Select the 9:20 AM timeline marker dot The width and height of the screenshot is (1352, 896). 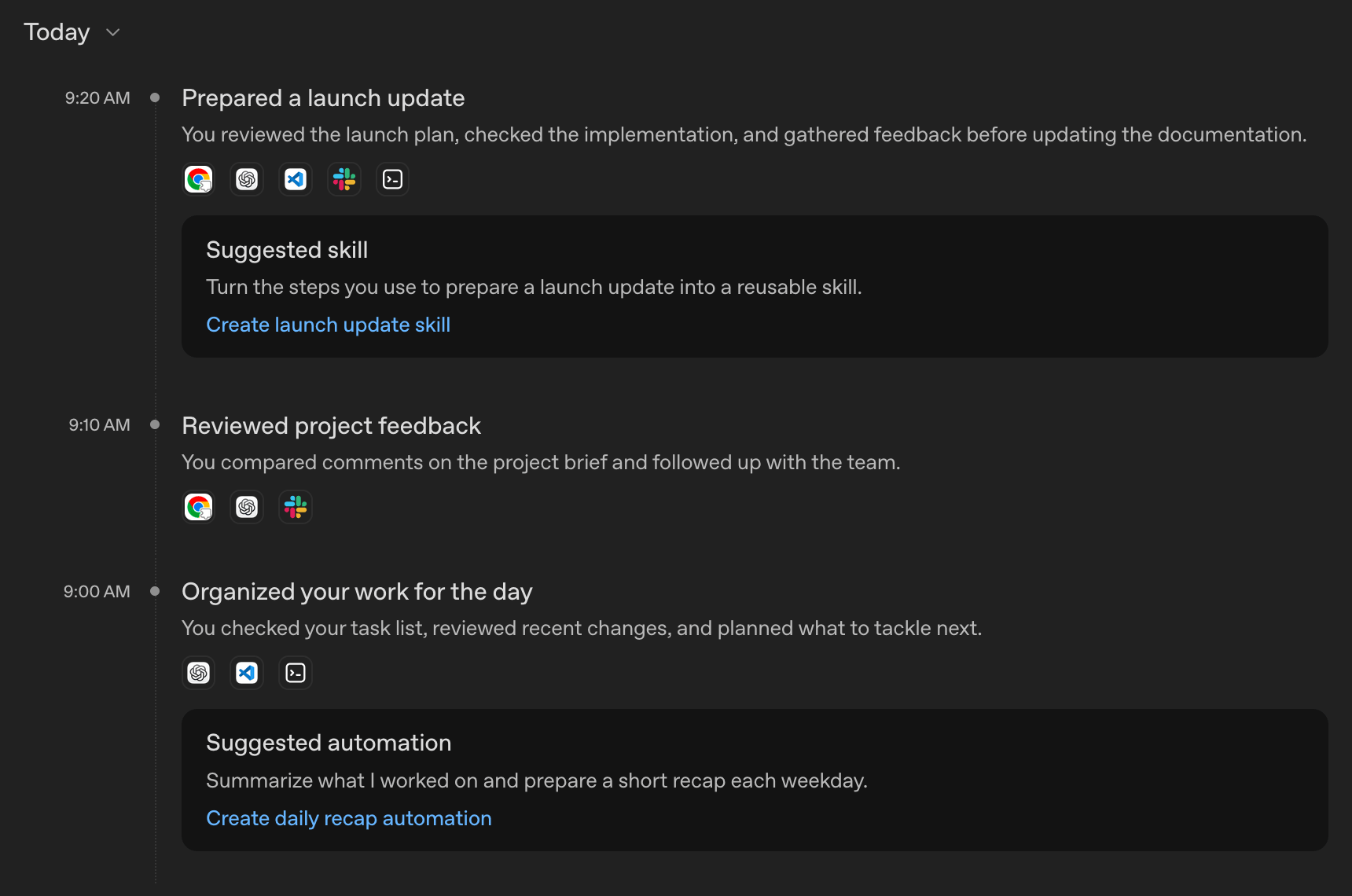click(155, 97)
